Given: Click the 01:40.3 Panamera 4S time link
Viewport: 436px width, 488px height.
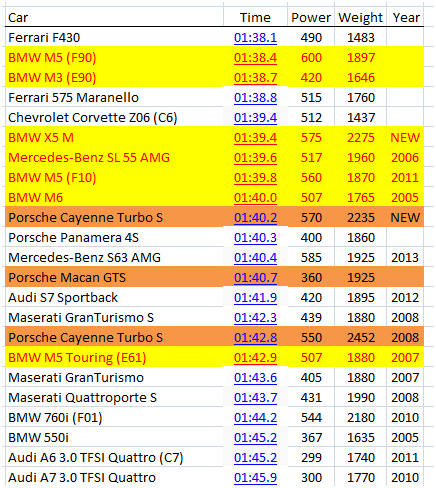Looking at the screenshot, I should 255,237.
